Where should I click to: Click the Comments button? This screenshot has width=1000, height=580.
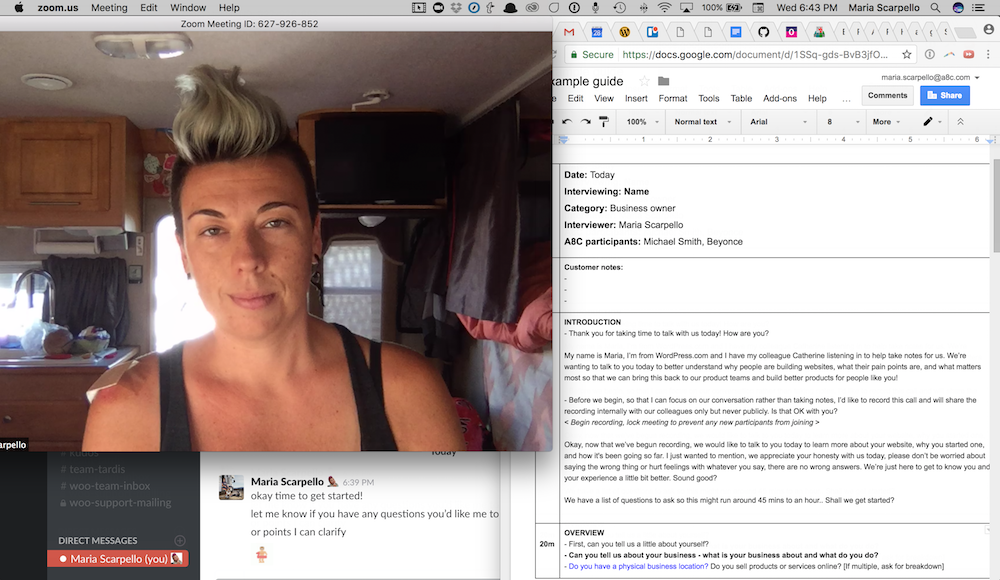[887, 96]
